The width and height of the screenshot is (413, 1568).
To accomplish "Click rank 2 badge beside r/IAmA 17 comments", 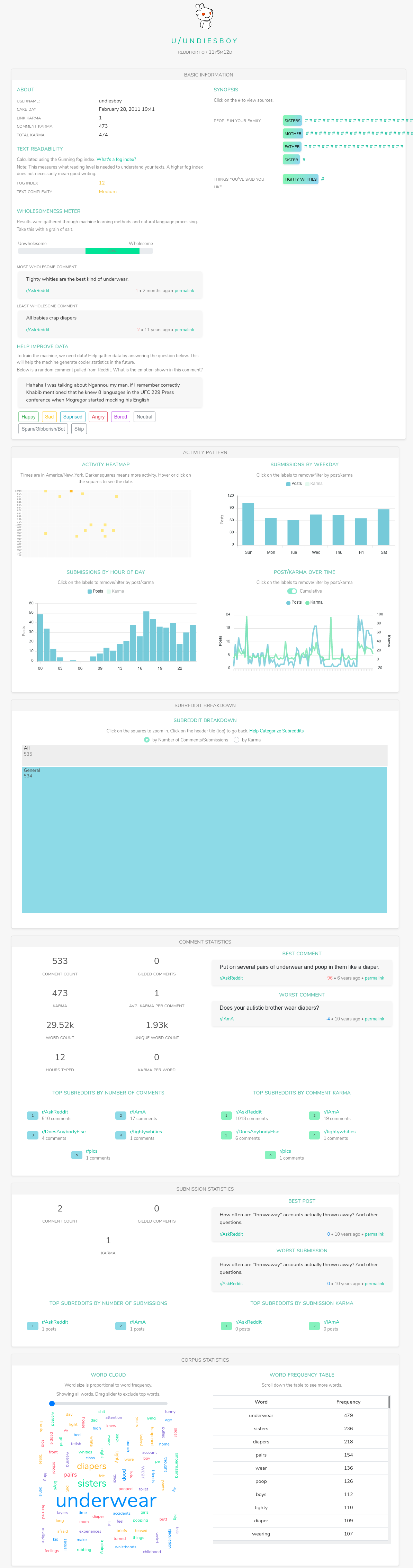I will coord(120,1115).
